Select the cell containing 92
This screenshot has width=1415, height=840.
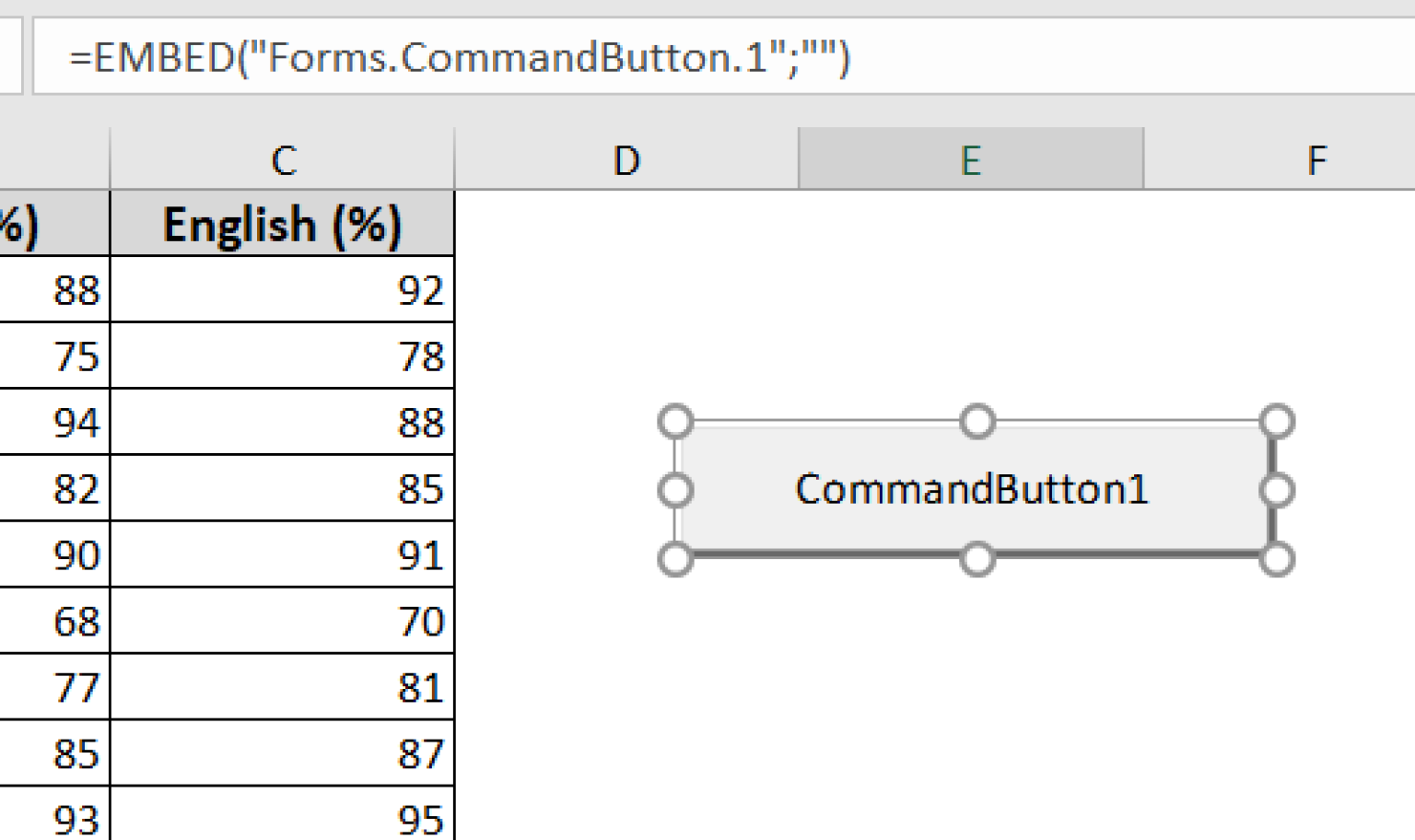pos(282,290)
